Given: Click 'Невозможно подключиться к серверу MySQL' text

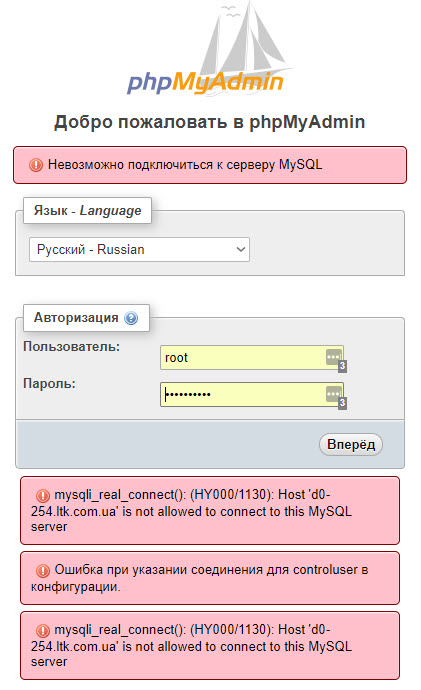Looking at the screenshot, I should pyautogui.click(x=185, y=165).
